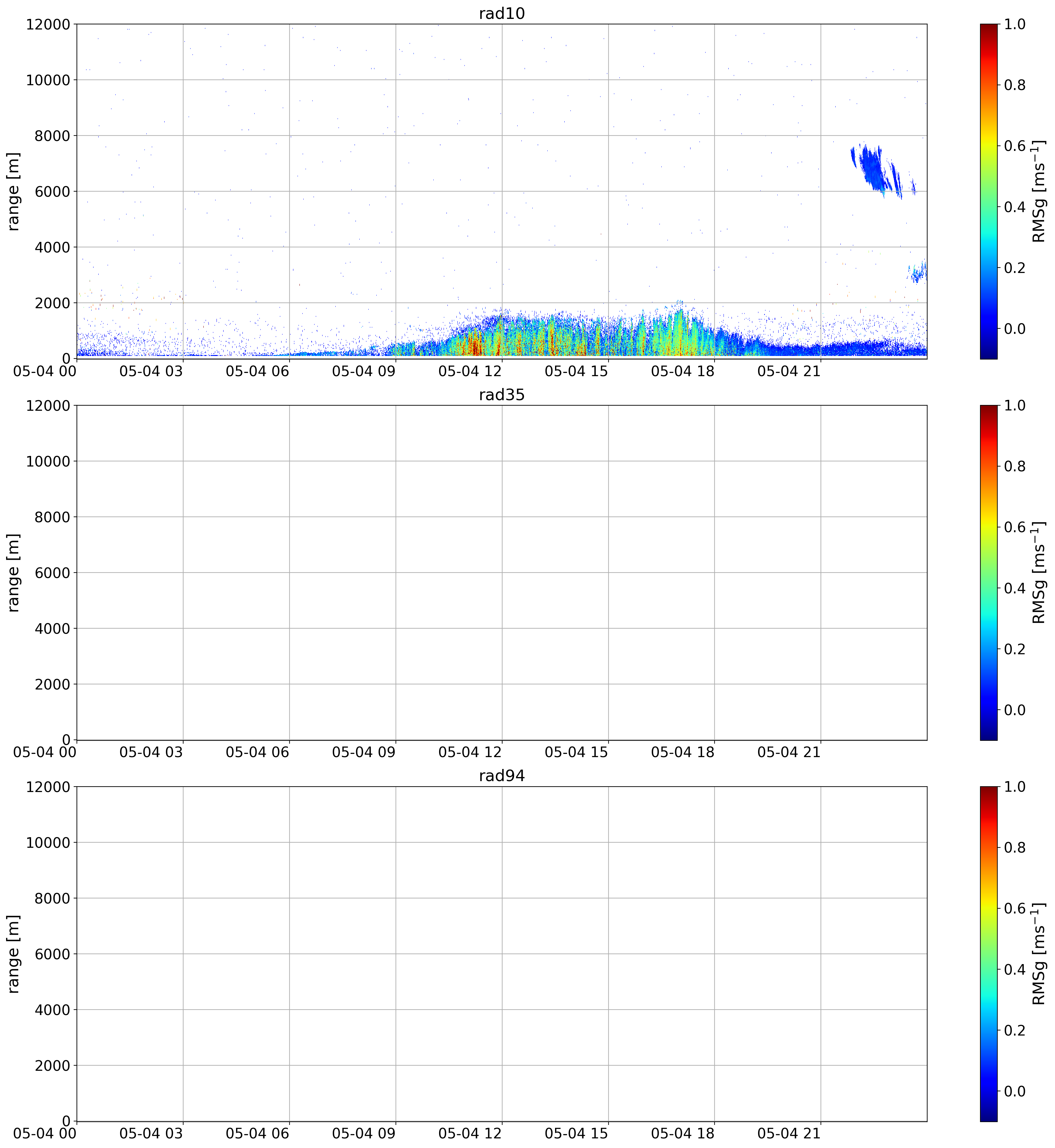Viewport: 1055px width, 1148px height.
Task: Click the 0.8 colorbar tick of rad94
Action: [x=1015, y=847]
